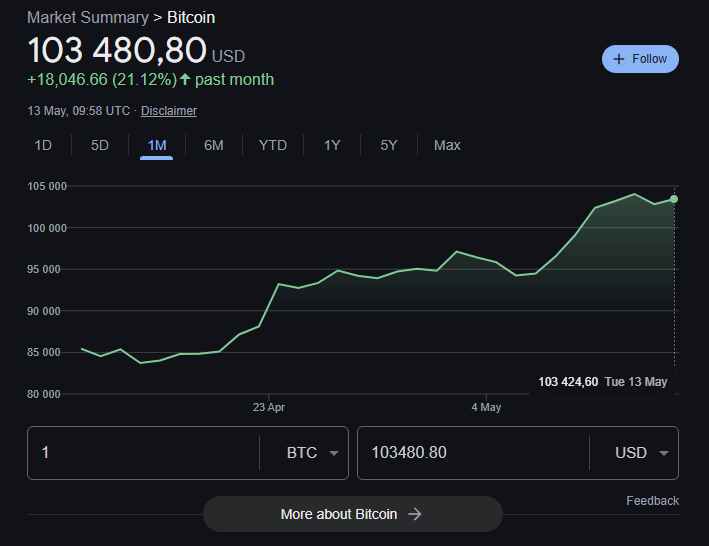The width and height of the screenshot is (709, 546).
Task: Open the USD currency dropdown
Action: coord(641,453)
